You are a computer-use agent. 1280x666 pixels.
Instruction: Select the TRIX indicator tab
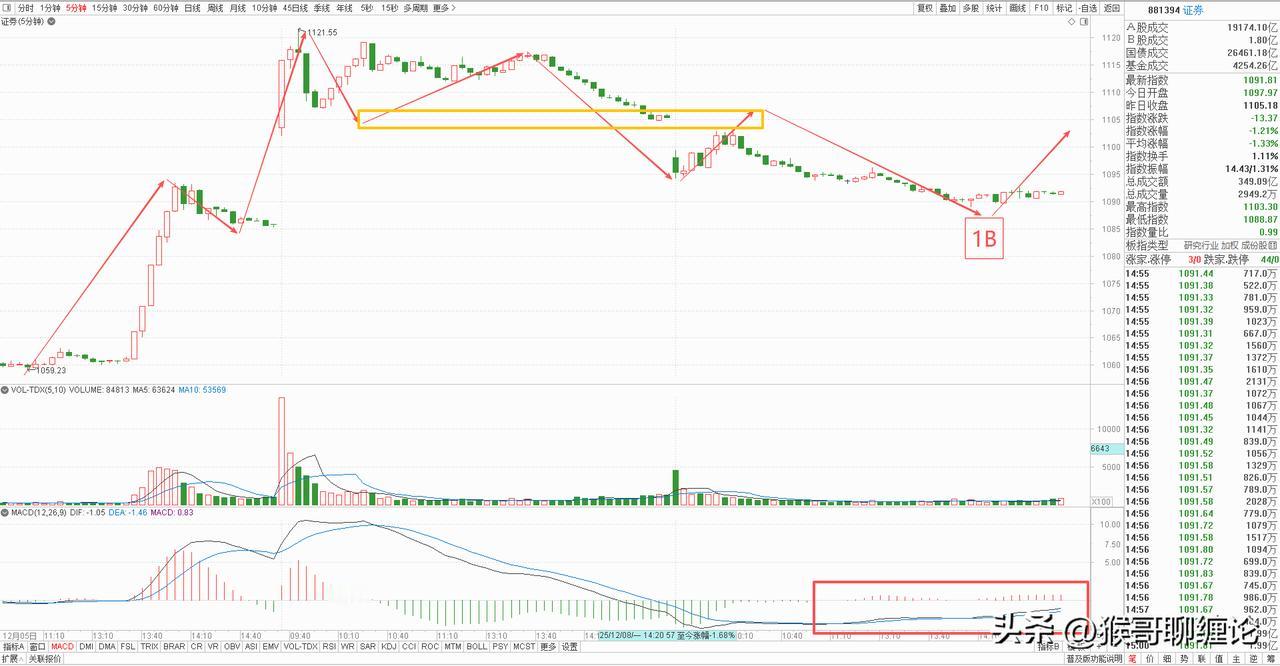(149, 647)
